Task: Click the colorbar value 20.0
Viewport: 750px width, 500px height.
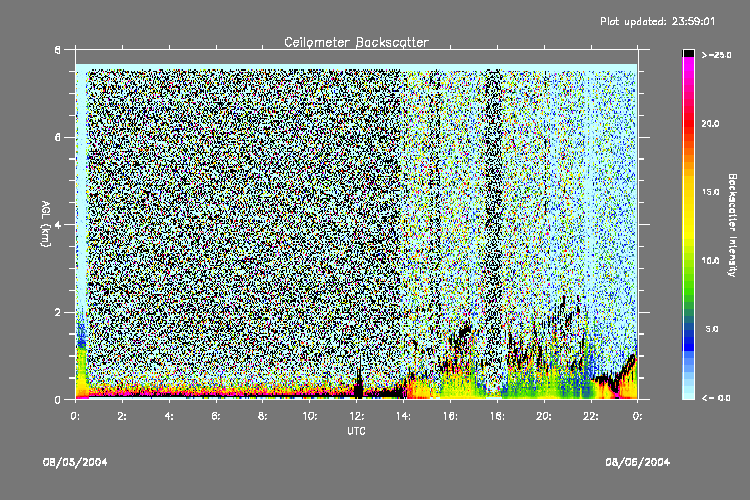Action: point(710,123)
